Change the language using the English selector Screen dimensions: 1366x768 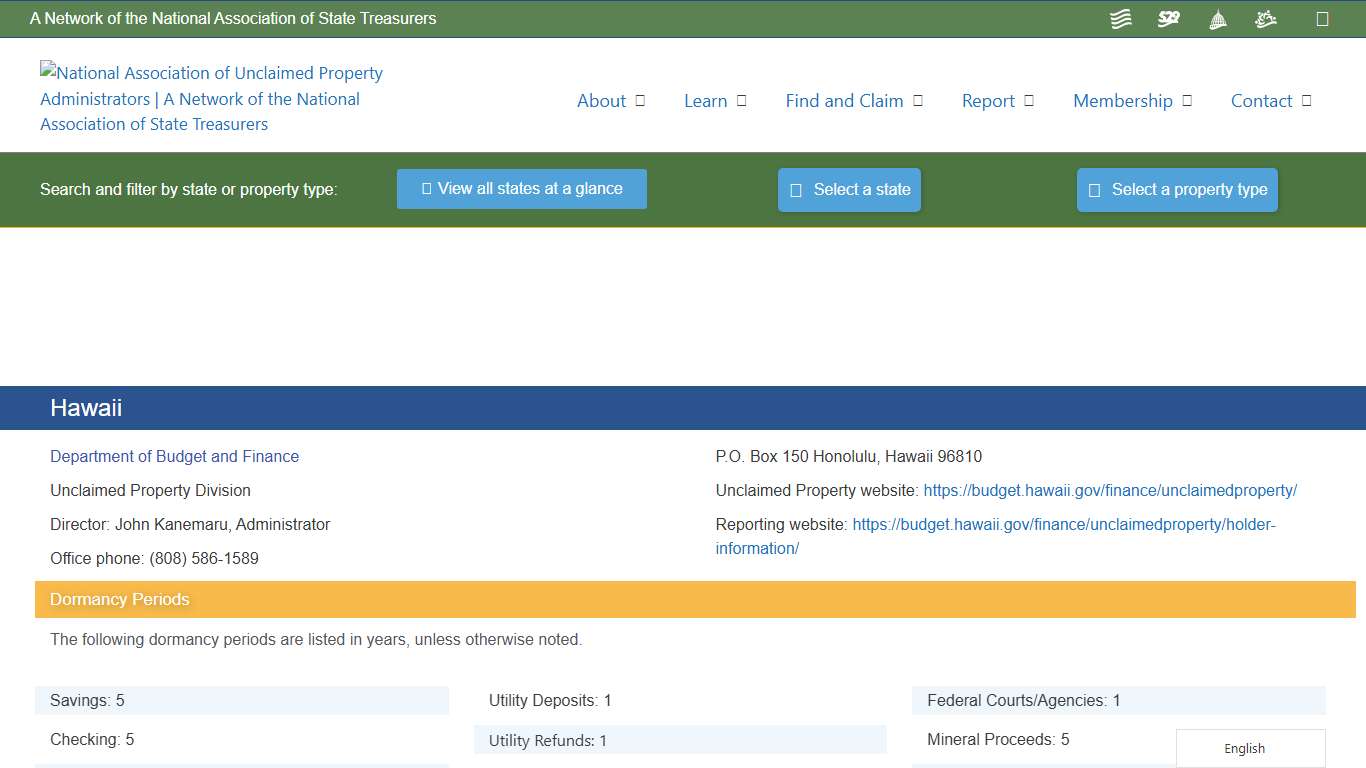[x=1244, y=748]
